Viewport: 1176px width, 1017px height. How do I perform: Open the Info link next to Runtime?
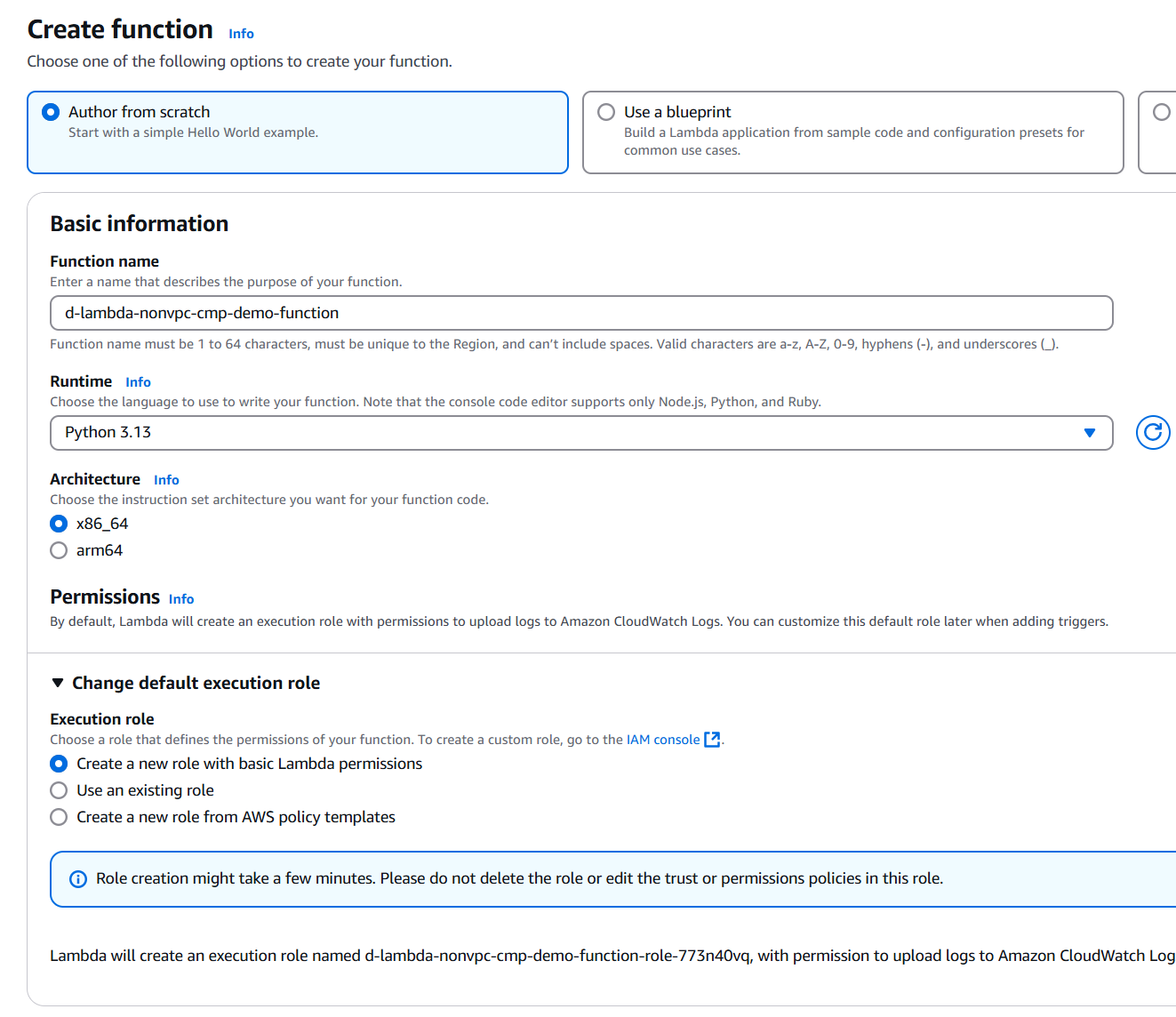coord(138,382)
